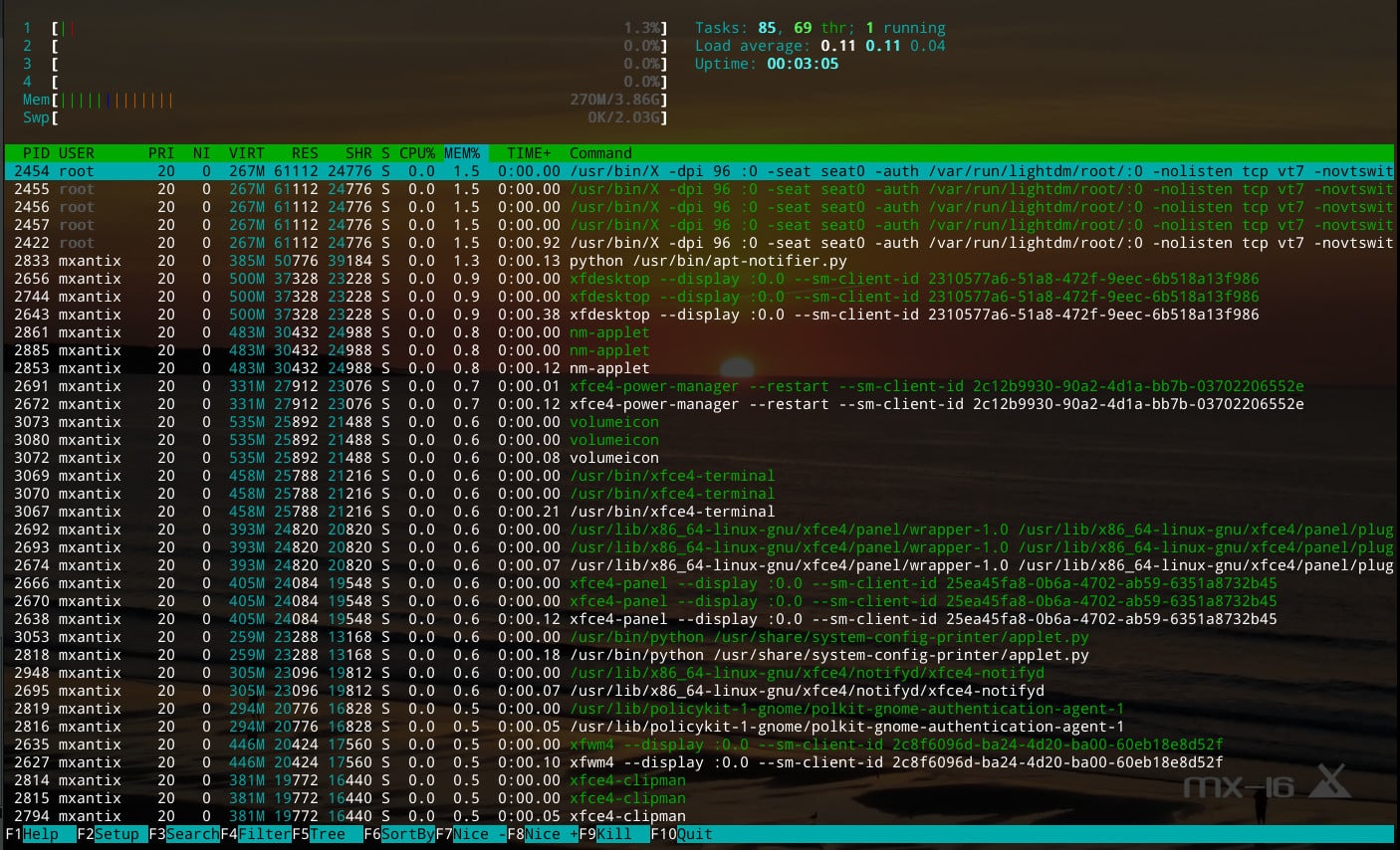1400x850 pixels.
Task: Select volumeicon thread with PID 3073
Action: tap(699, 422)
